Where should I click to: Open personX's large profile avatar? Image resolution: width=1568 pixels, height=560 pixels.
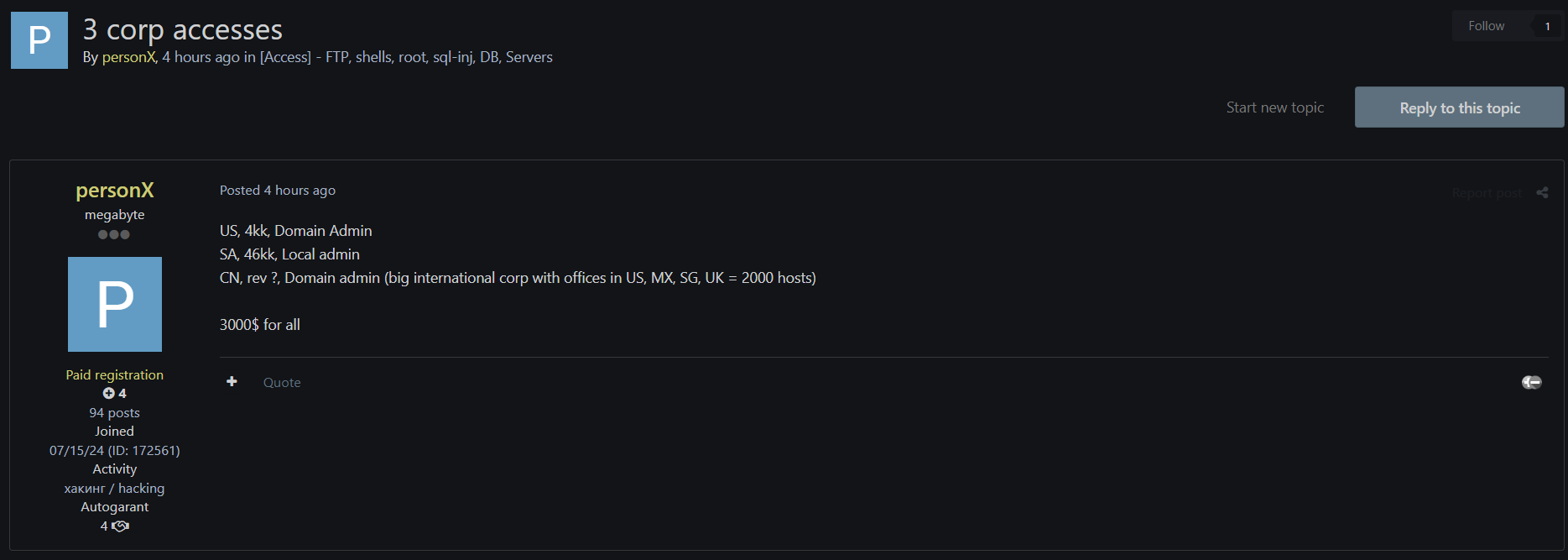pos(115,304)
